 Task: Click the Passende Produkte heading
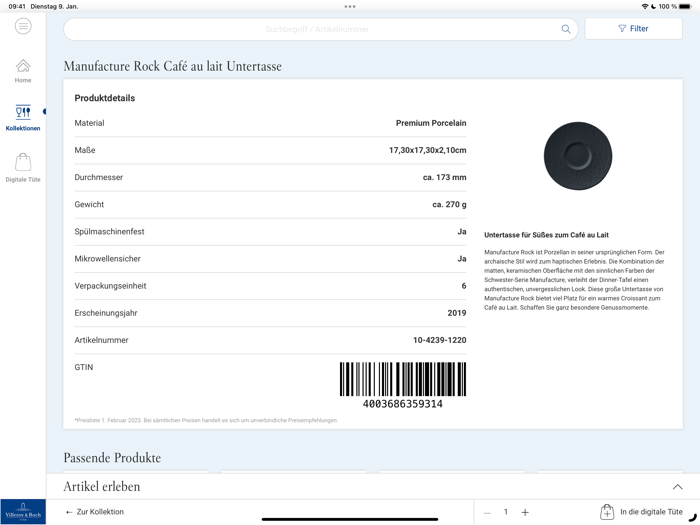[112, 458]
